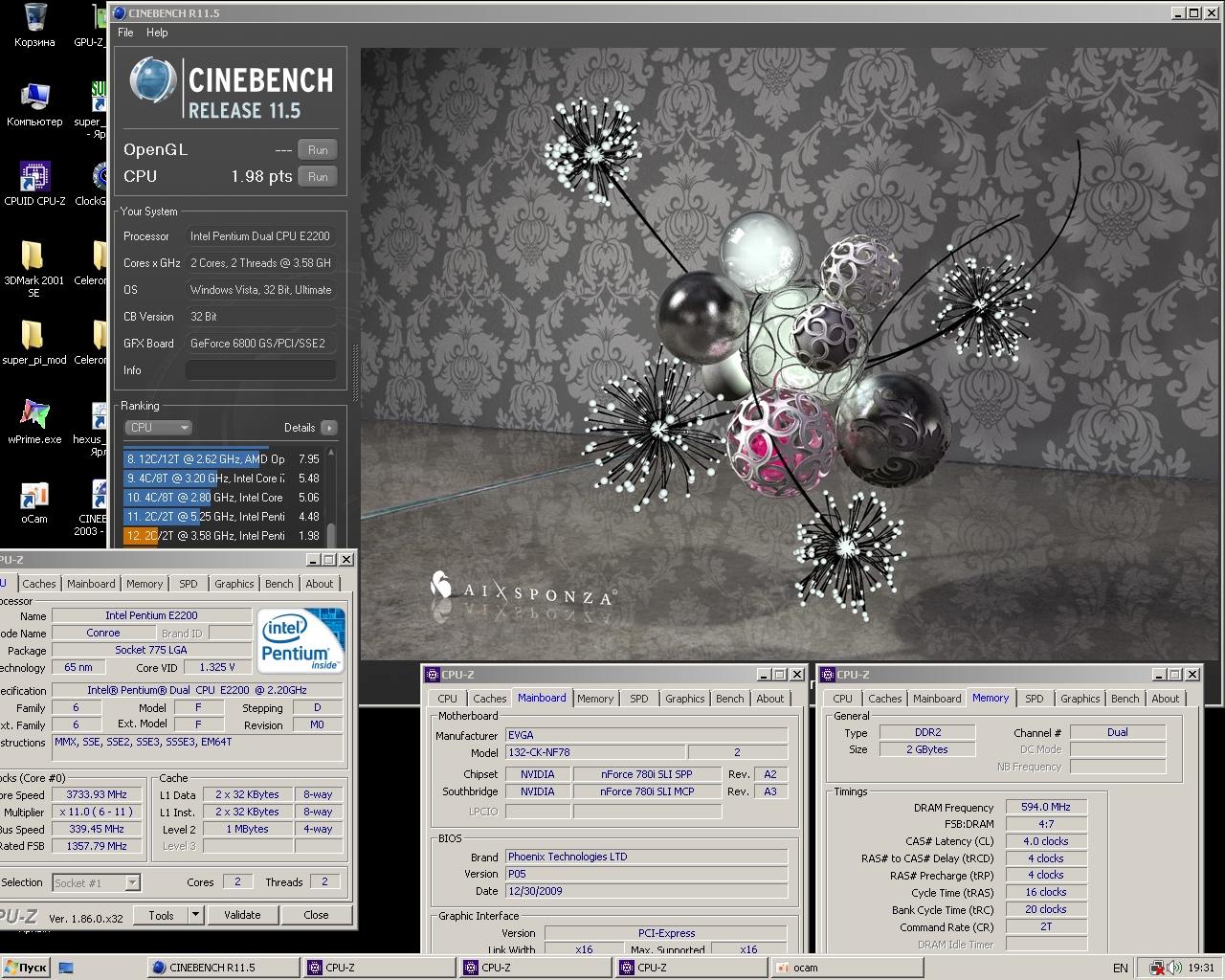The width and height of the screenshot is (1225, 980).
Task: Click the Processor name field in Cinebench
Action: coord(260,236)
